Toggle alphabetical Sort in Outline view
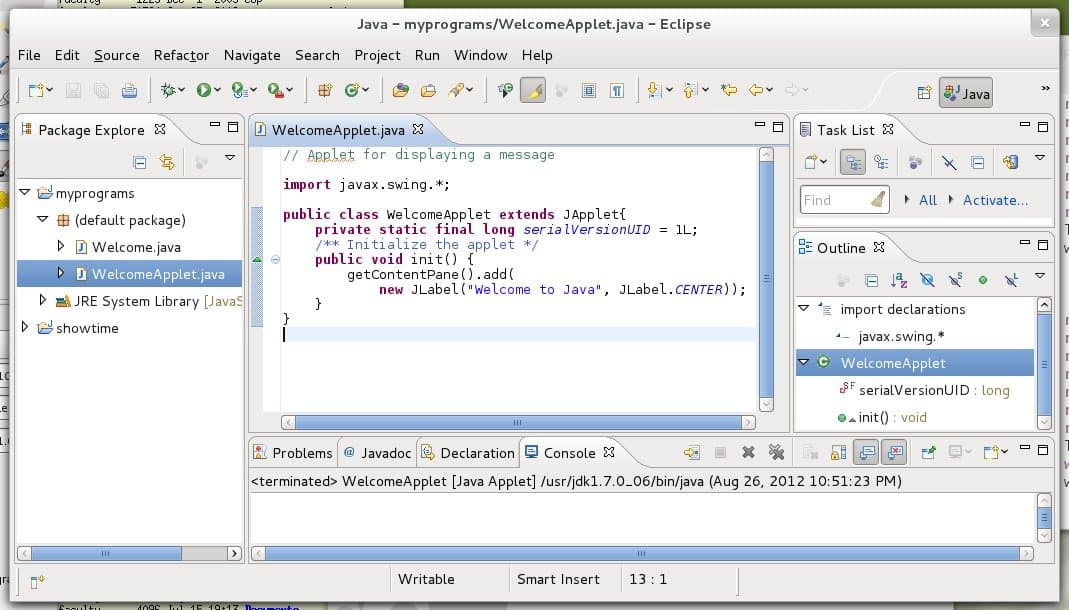This screenshot has height=610, width=1069. pyautogui.click(x=898, y=281)
